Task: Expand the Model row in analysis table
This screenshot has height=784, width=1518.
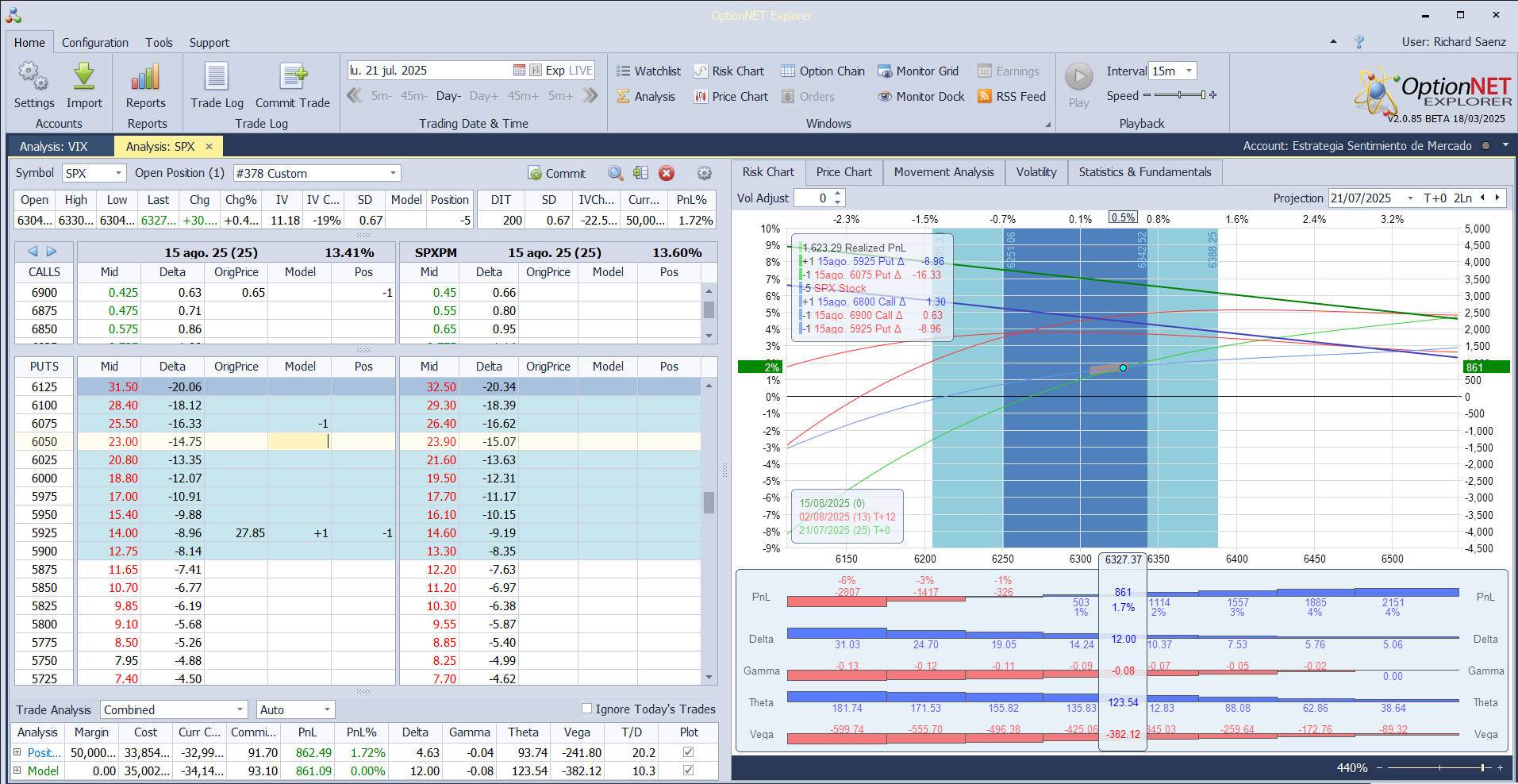Action: point(17,770)
